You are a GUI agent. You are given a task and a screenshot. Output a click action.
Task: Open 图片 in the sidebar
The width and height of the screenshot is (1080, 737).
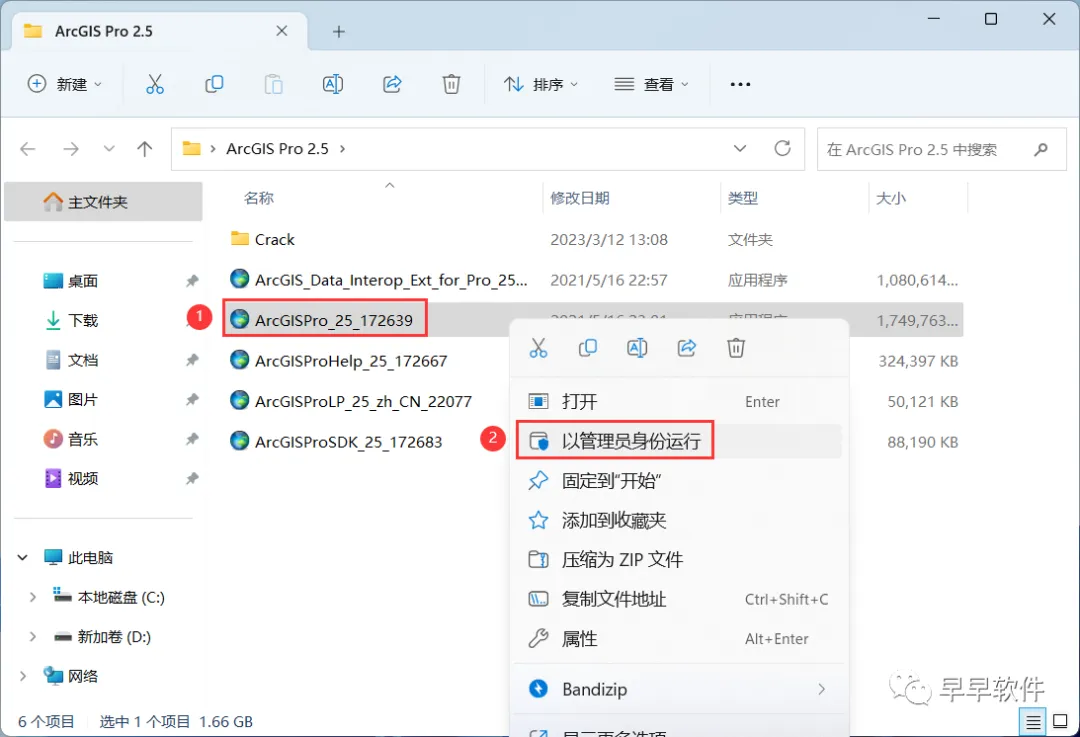coord(83,399)
